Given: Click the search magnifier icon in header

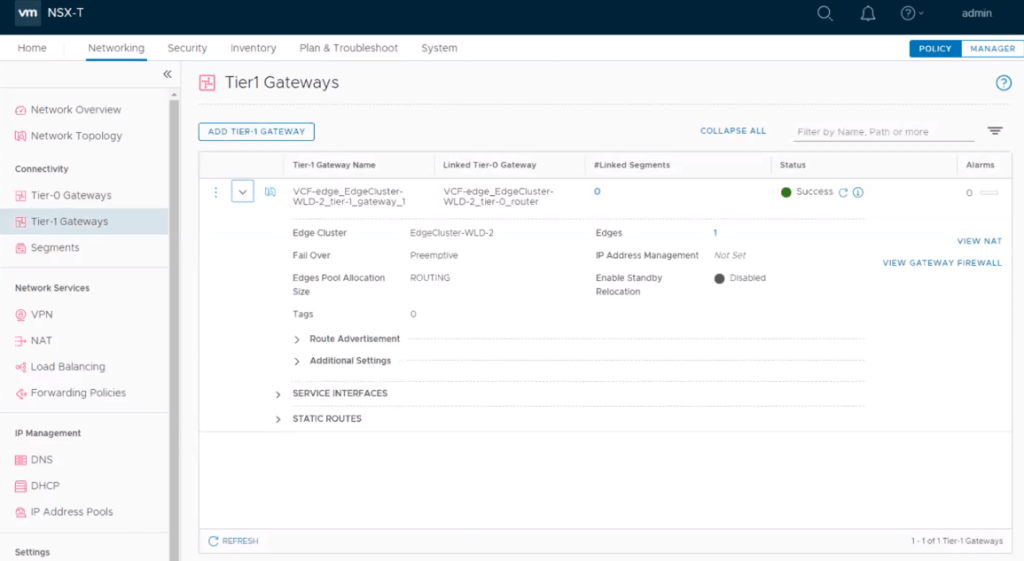Looking at the screenshot, I should tap(824, 14).
